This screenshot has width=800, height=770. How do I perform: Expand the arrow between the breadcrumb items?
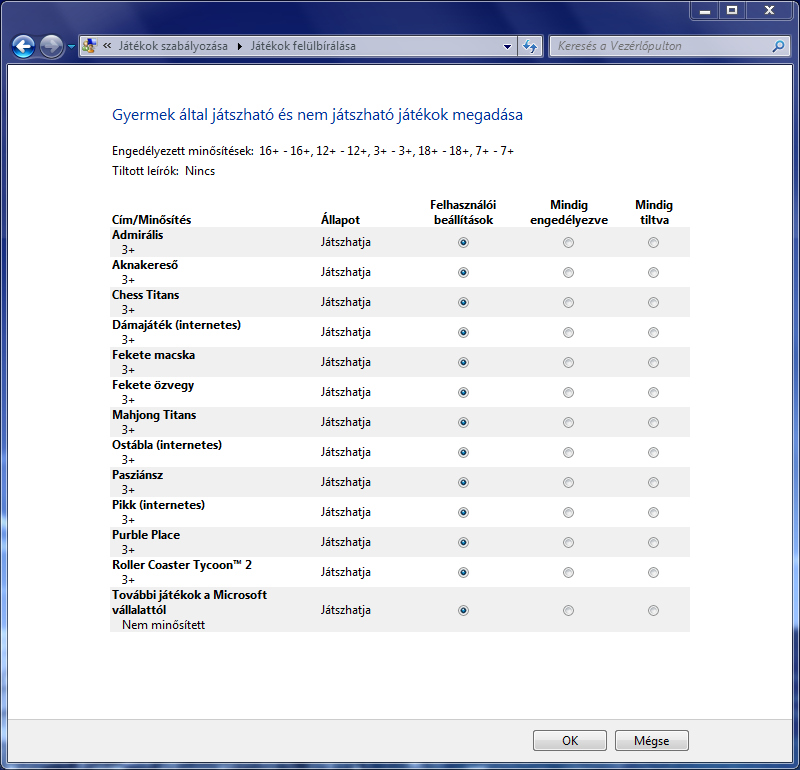[239, 46]
